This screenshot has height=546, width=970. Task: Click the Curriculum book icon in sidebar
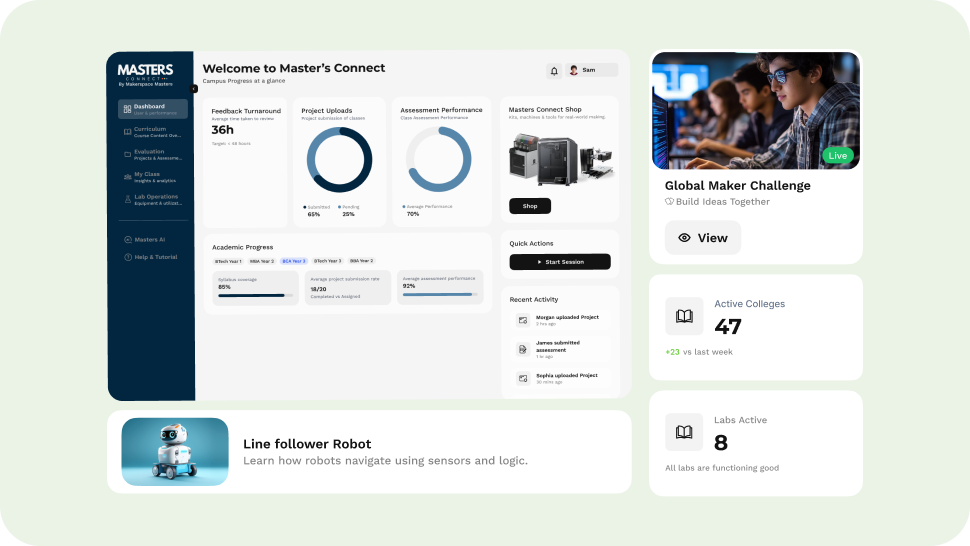click(x=127, y=132)
